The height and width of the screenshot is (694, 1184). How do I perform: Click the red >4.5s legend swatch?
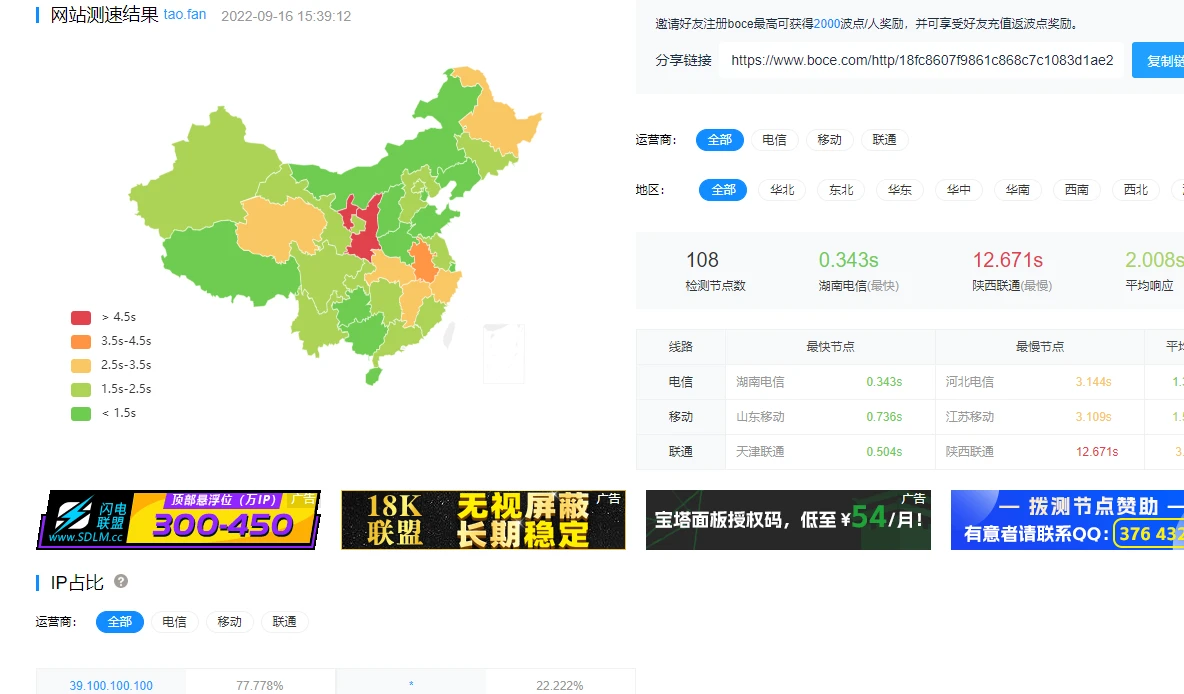point(81,317)
